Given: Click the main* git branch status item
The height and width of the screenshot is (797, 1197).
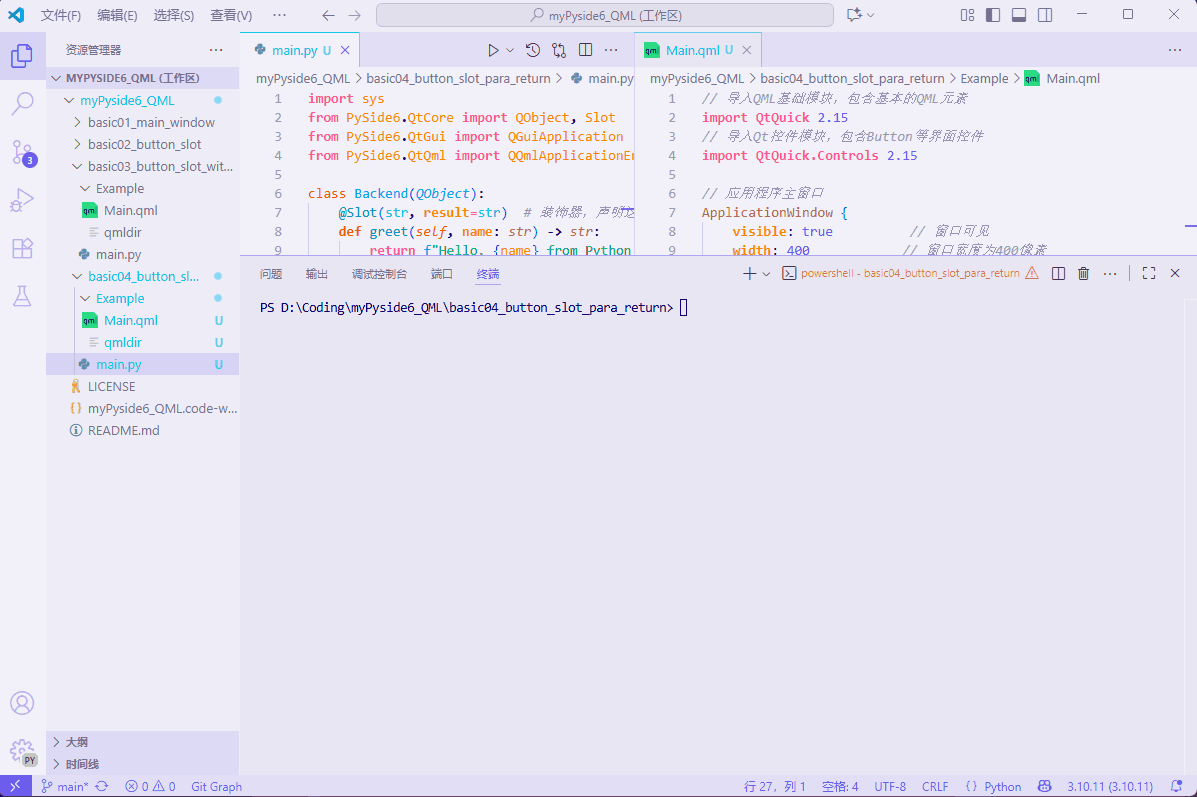Looking at the screenshot, I should 65,786.
